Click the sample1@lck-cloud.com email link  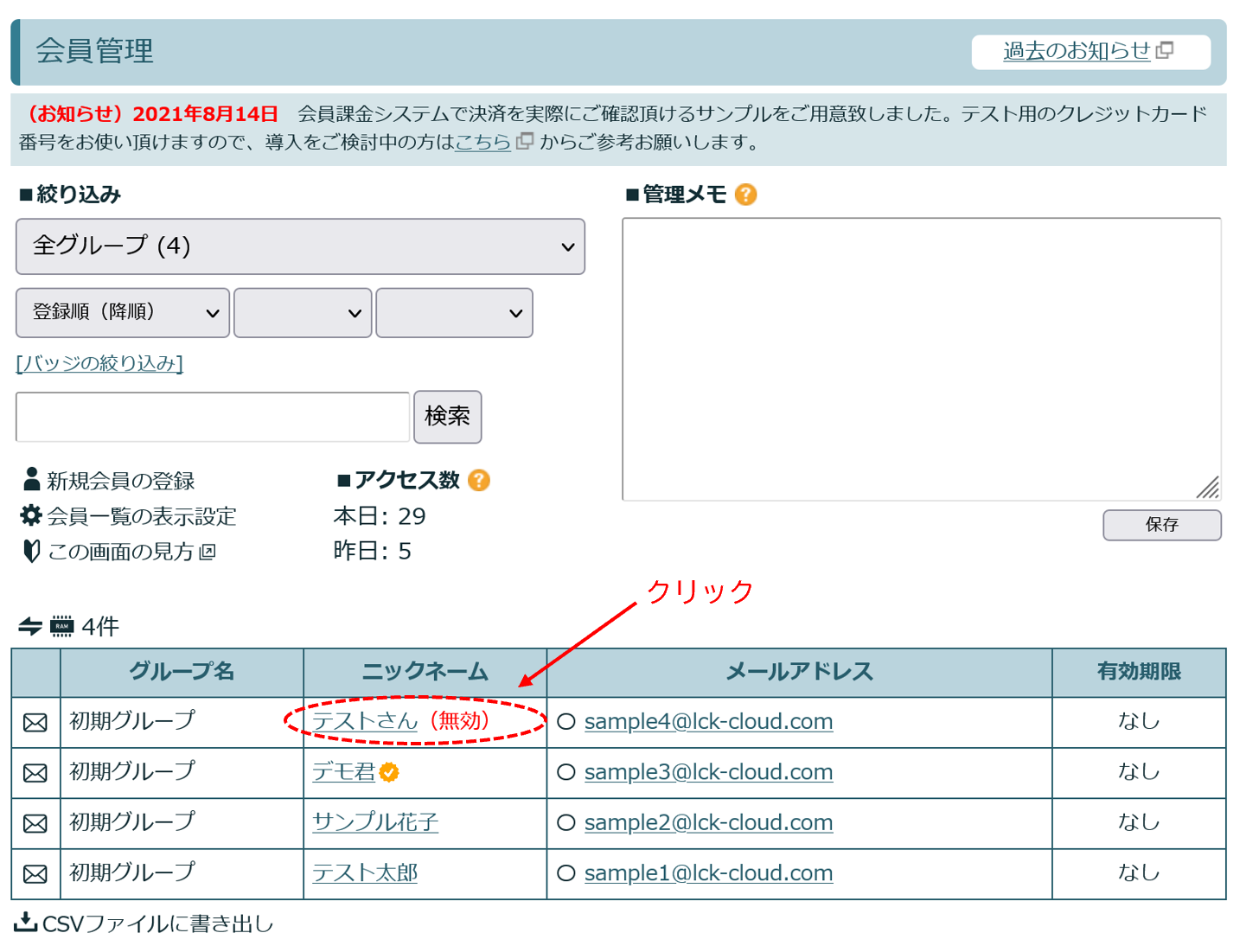coord(708,873)
